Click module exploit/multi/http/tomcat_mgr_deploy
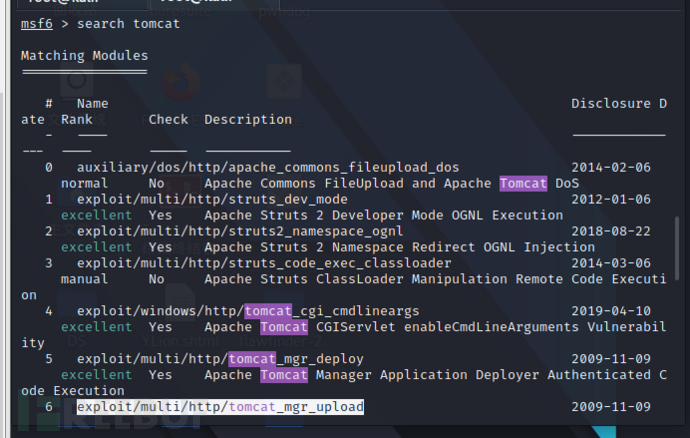 point(220,359)
